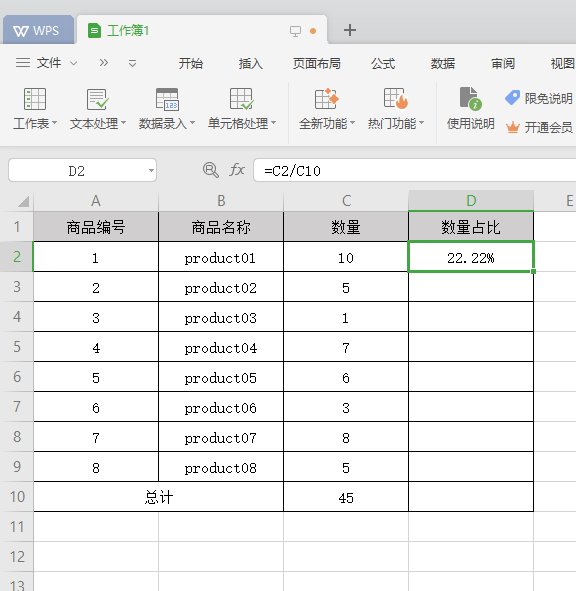
Task: Expand the dropdown arrow beside 文件
Action: [x=74, y=63]
